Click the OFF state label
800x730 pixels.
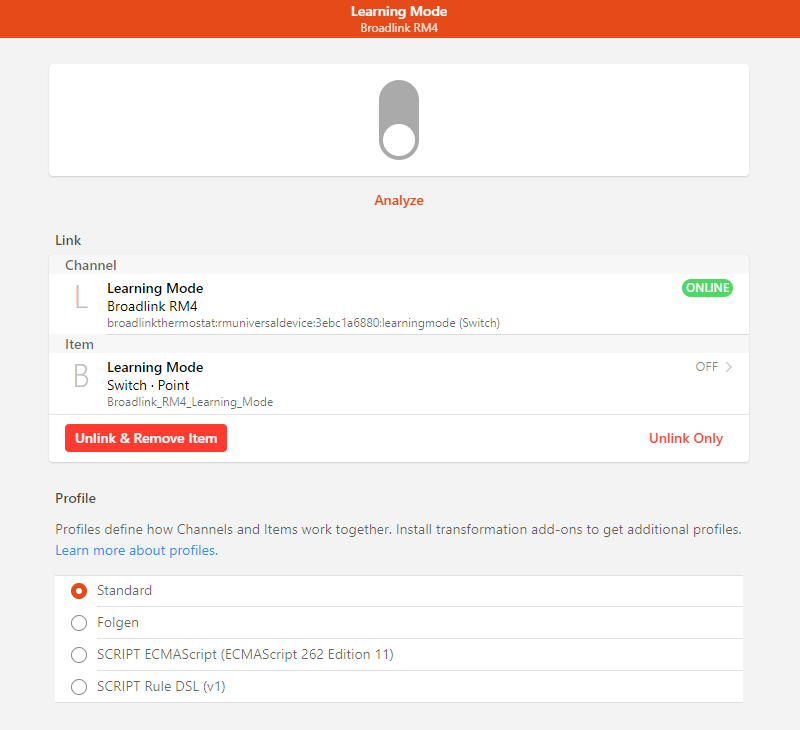point(707,367)
